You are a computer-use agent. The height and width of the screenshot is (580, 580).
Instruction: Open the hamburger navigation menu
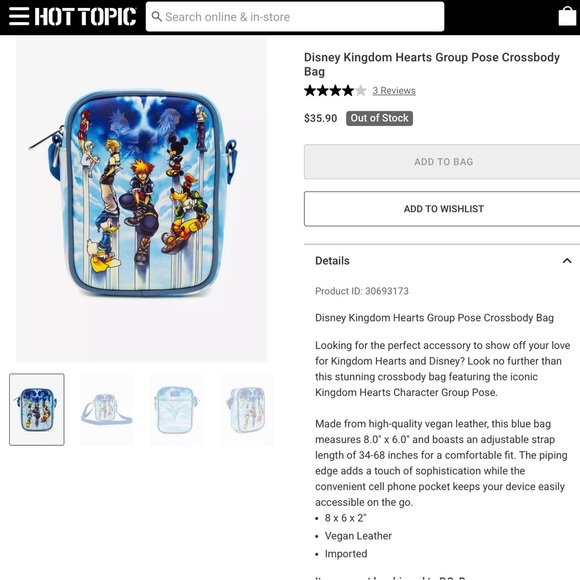tap(19, 17)
